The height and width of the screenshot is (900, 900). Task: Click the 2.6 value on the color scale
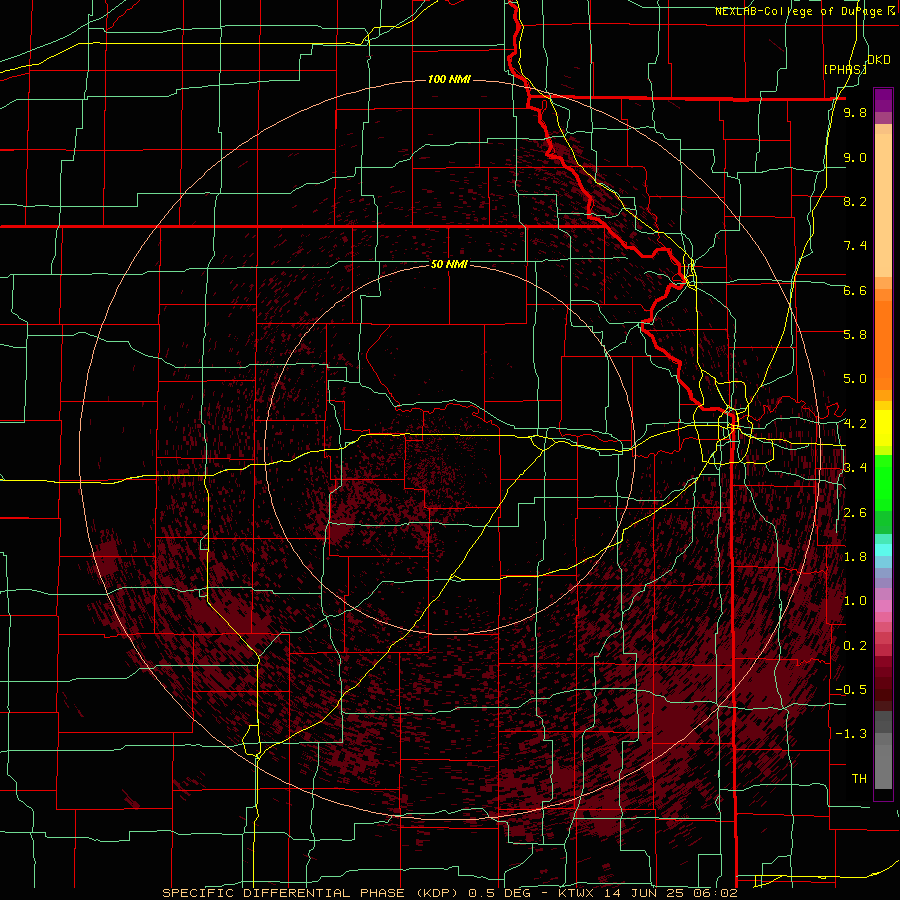point(855,513)
